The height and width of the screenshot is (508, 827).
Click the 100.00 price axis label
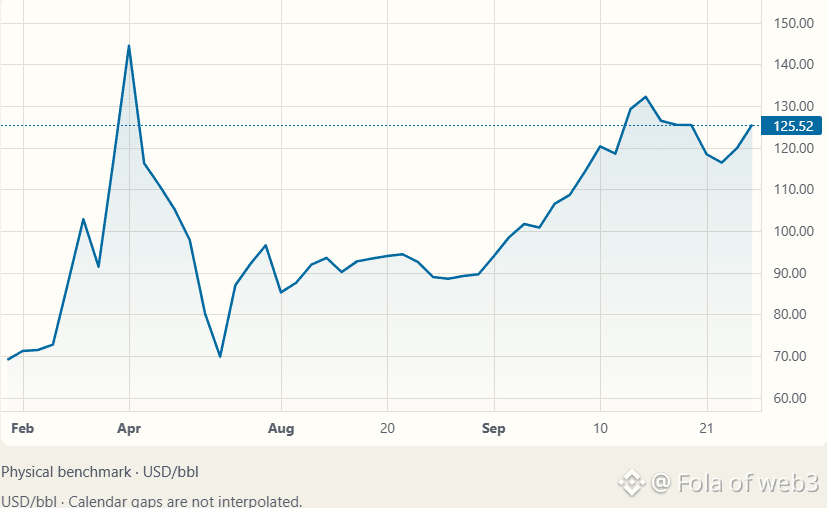pyautogui.click(x=794, y=231)
